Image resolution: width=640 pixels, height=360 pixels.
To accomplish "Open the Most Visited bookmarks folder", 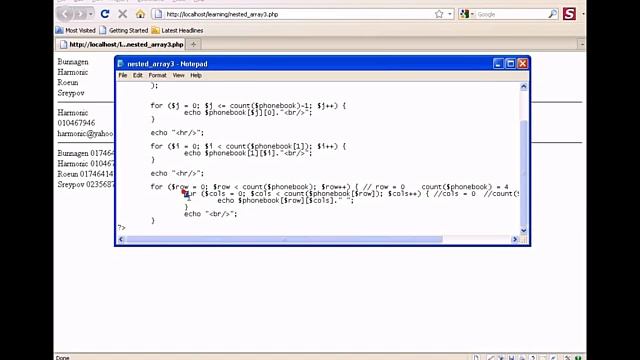I will (x=76, y=30).
